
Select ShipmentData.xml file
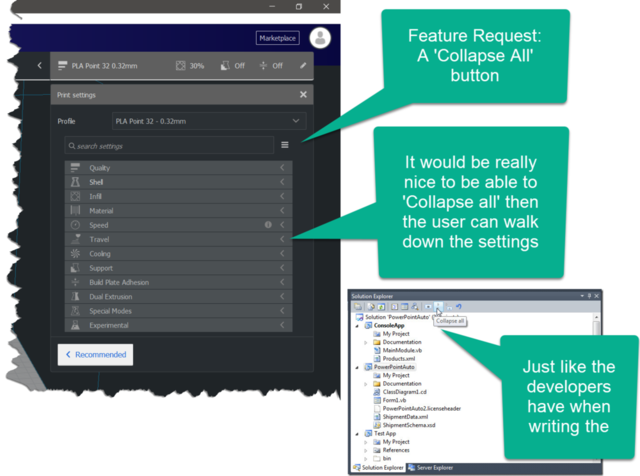(401, 417)
